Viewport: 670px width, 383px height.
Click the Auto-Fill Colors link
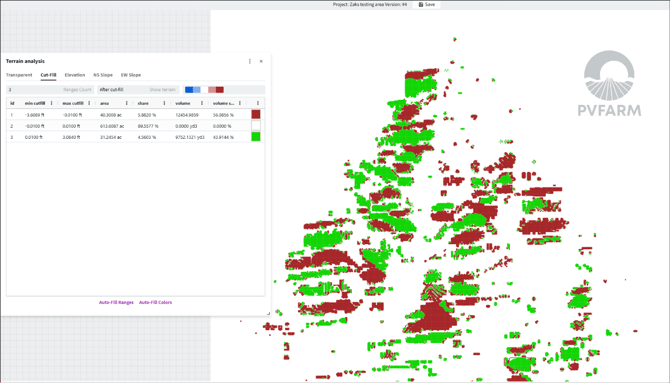[x=156, y=302]
